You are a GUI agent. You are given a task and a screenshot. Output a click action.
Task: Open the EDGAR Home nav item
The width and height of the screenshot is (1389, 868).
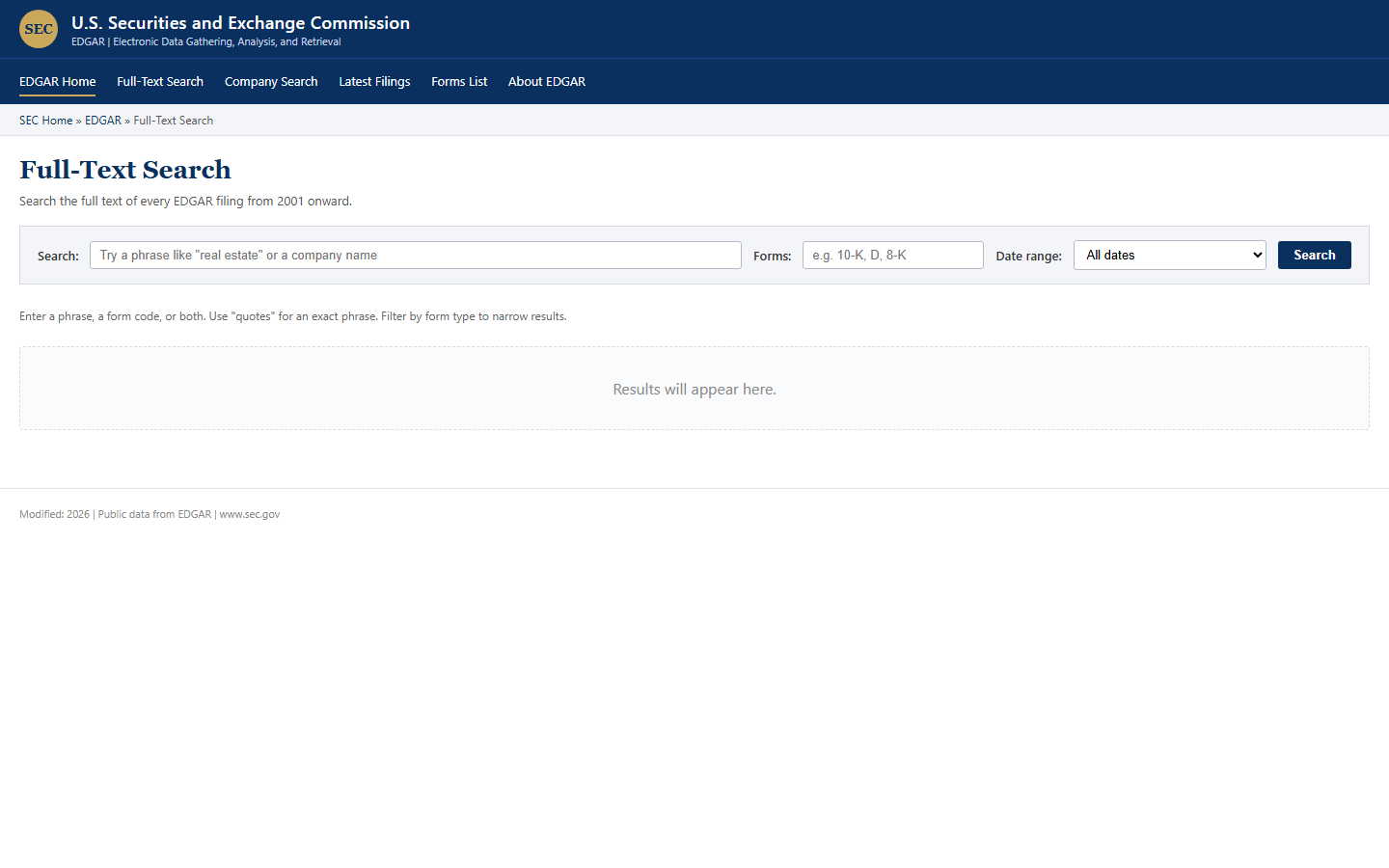click(x=58, y=82)
